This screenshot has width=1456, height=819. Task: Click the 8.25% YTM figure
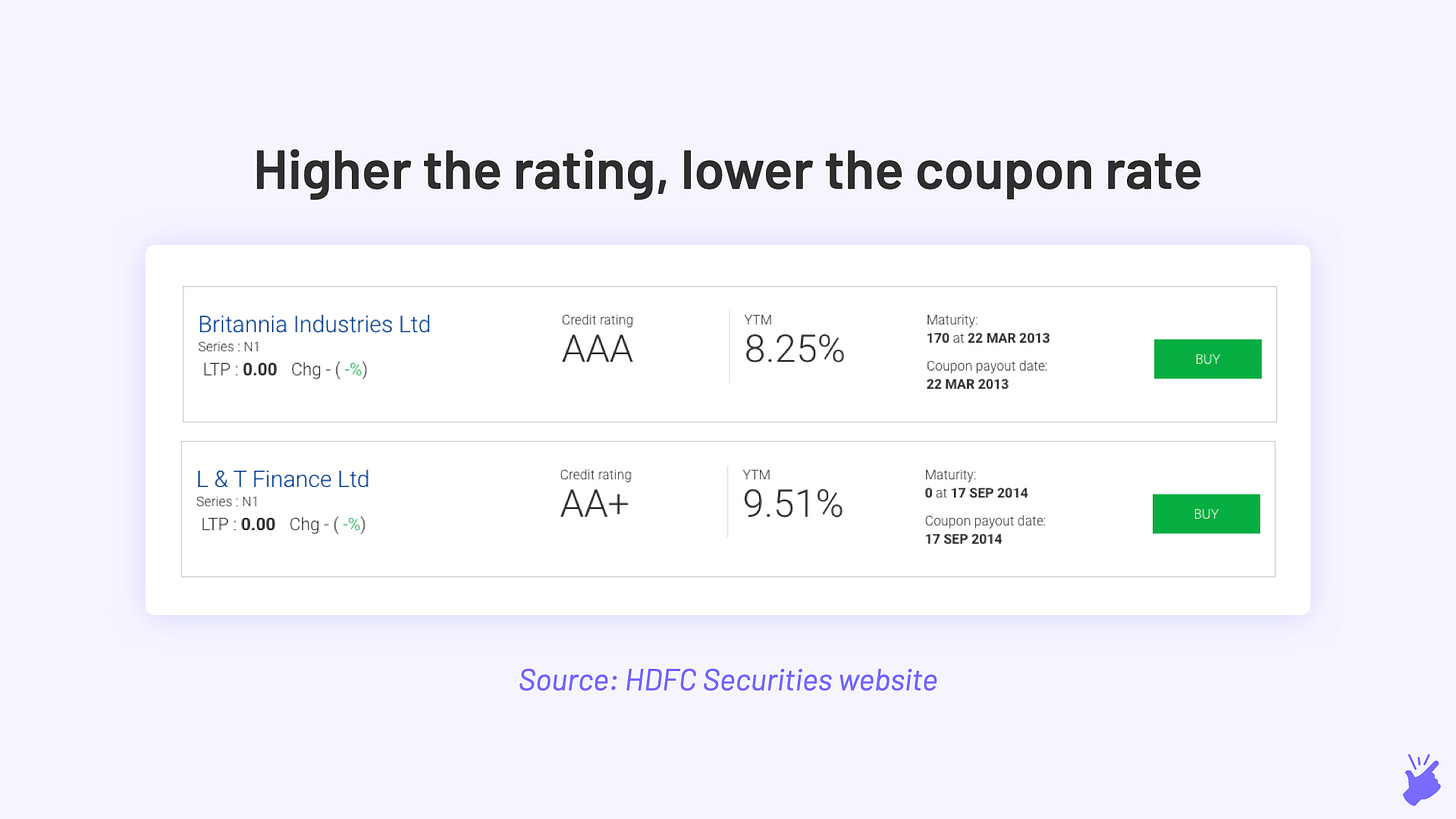pyautogui.click(x=795, y=349)
